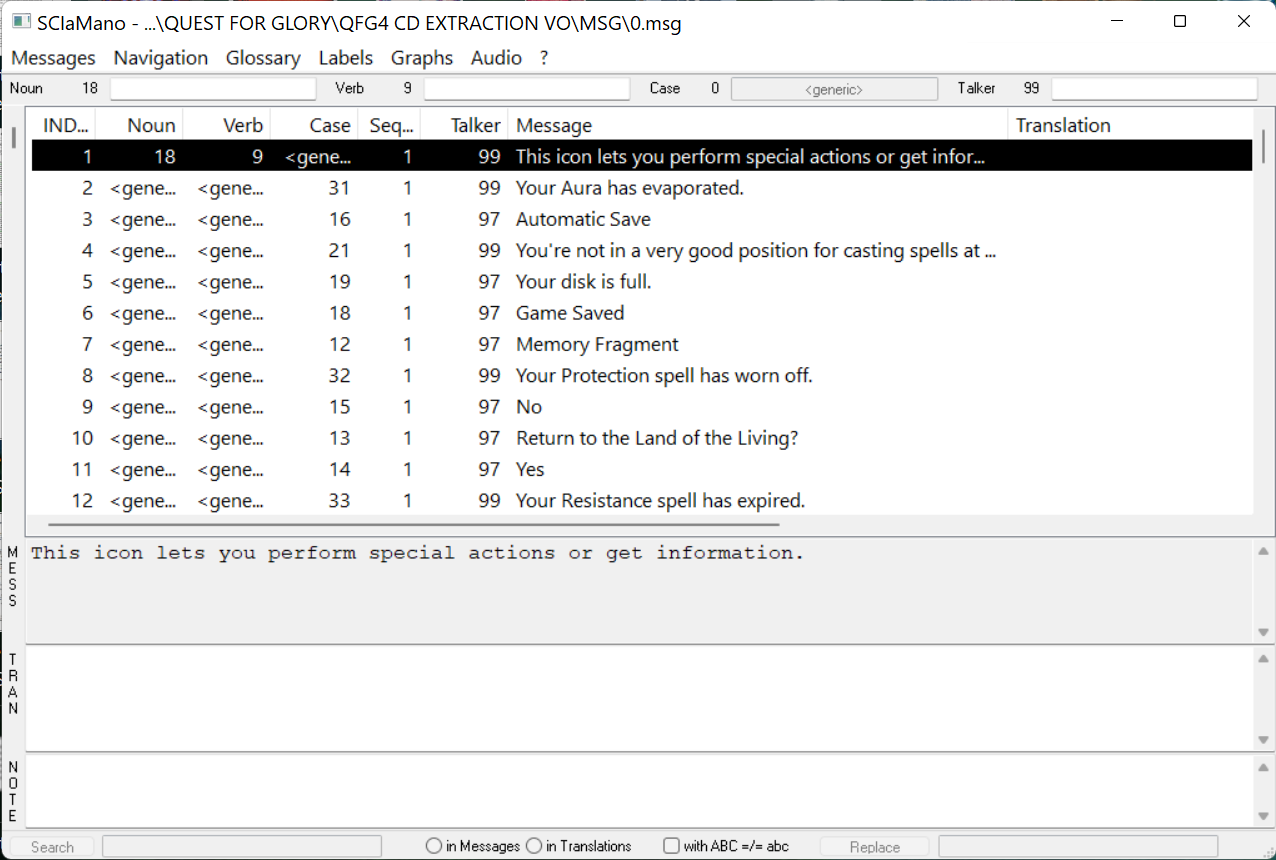Open the Messages menu

point(53,58)
